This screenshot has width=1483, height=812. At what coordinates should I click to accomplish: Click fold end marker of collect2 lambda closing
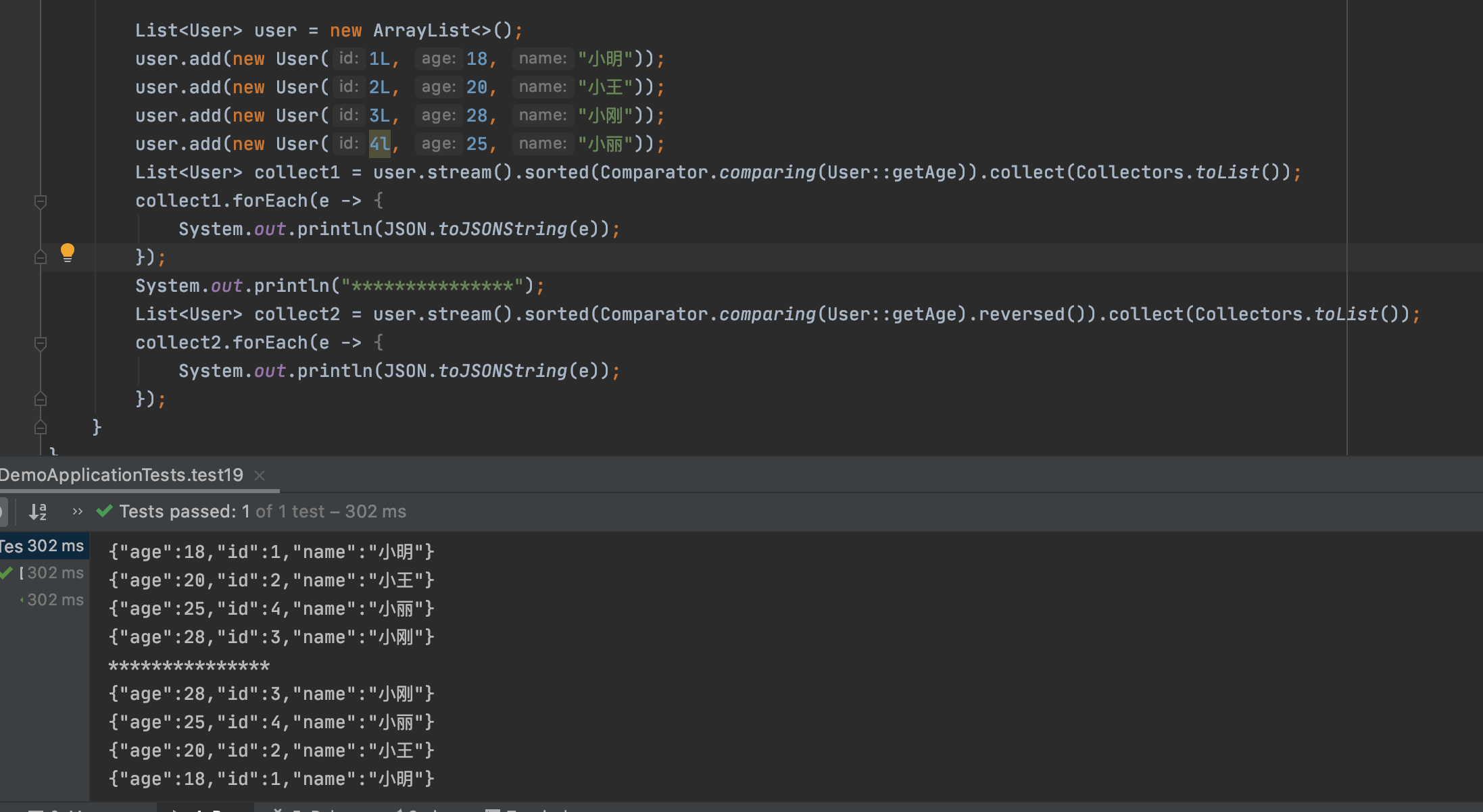tap(41, 399)
